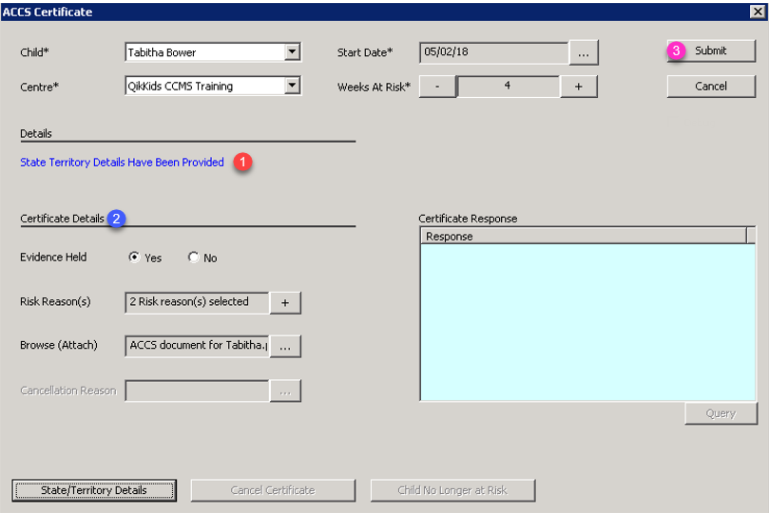Select Yes for Evidence Held
This screenshot has height=517, width=772.
pyautogui.click(x=134, y=258)
